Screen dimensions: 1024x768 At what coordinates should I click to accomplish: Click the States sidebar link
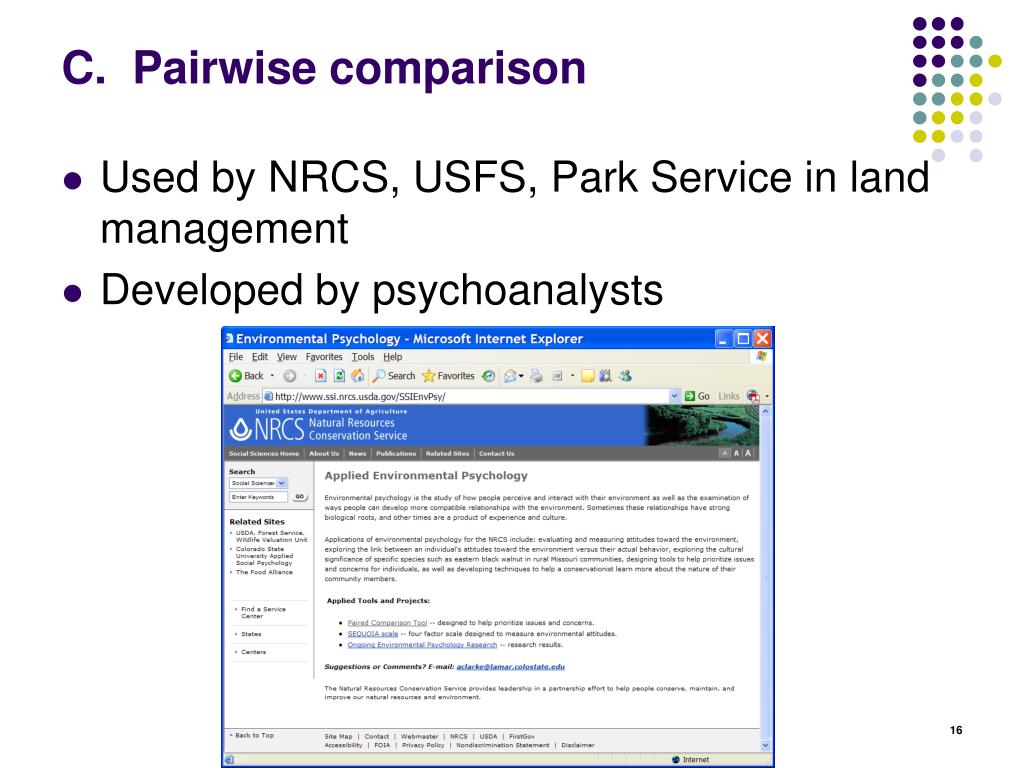[x=251, y=634]
